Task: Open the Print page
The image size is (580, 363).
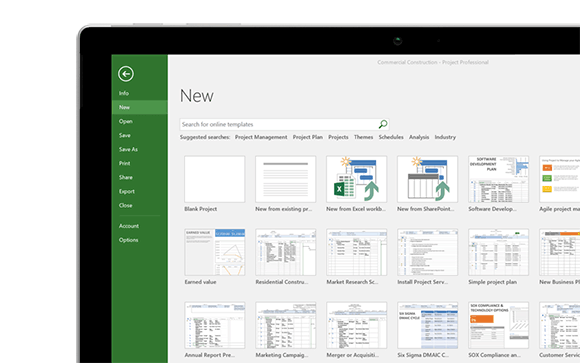Action: pyautogui.click(x=124, y=163)
